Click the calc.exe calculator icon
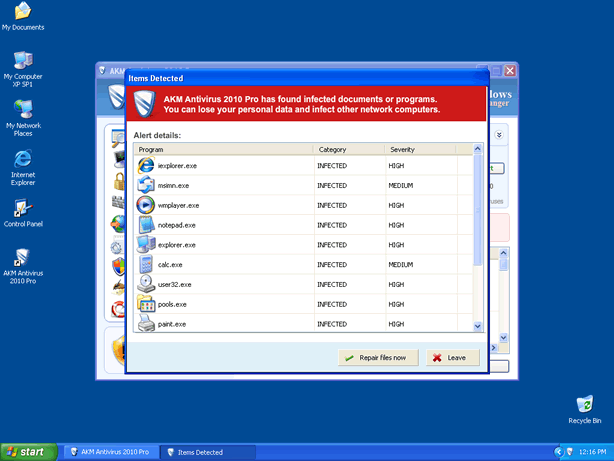Viewport: 614px width, 461px height. click(146, 265)
